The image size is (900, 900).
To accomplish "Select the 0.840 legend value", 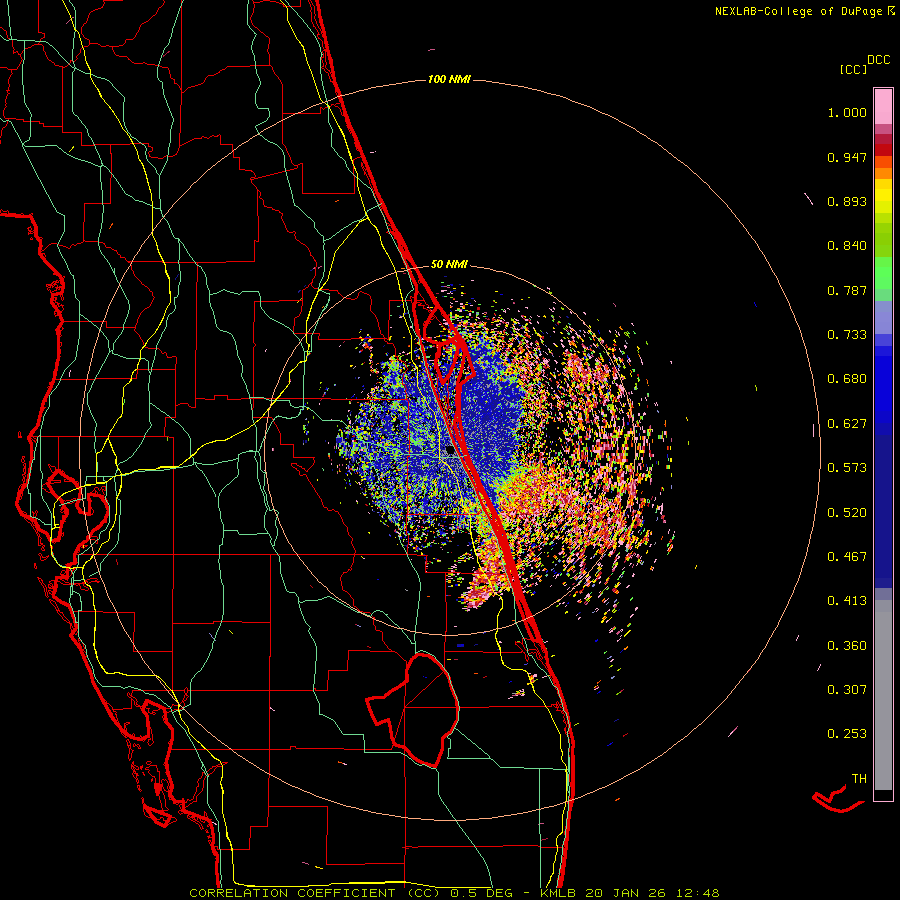I will (x=847, y=246).
